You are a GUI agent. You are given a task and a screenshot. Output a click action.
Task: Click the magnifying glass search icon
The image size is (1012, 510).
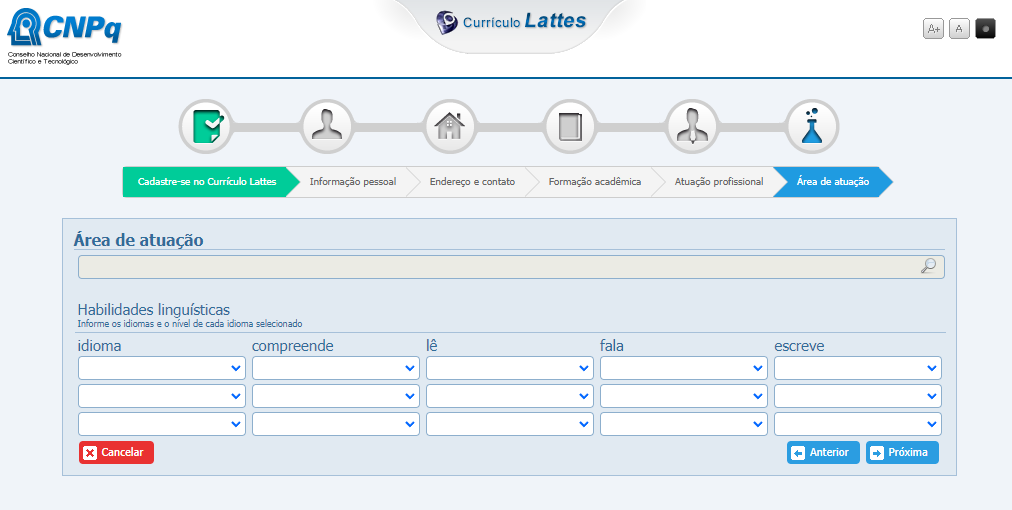928,266
